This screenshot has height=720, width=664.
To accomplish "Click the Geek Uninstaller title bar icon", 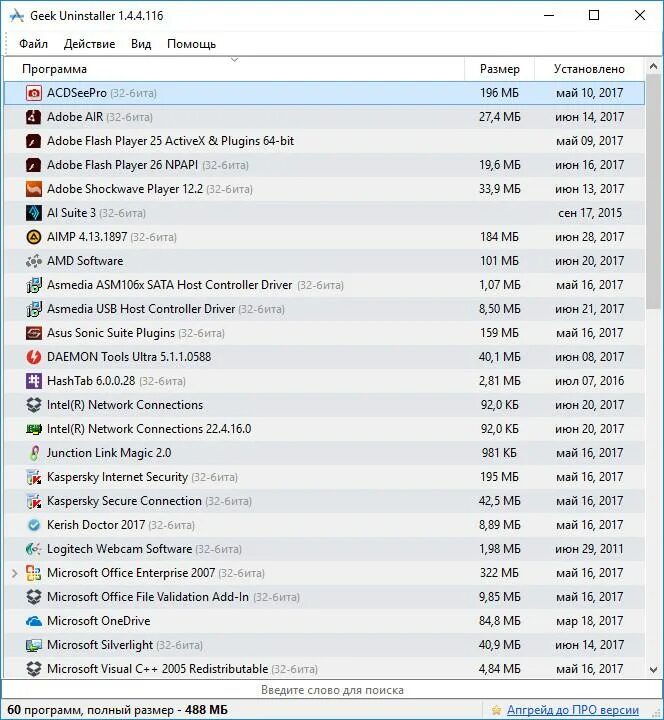I will click(x=17, y=16).
